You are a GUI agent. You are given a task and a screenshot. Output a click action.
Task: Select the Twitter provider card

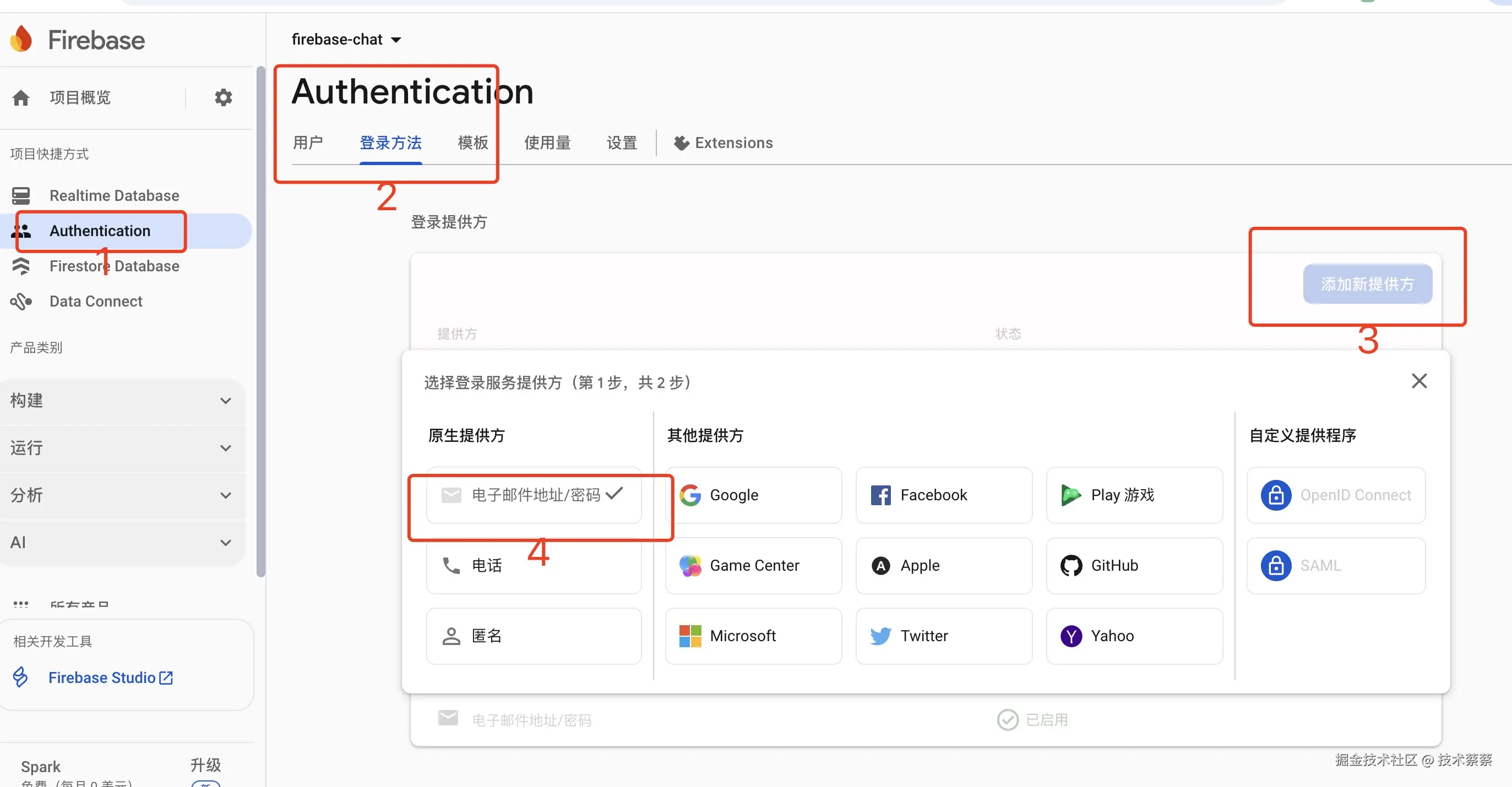point(943,636)
